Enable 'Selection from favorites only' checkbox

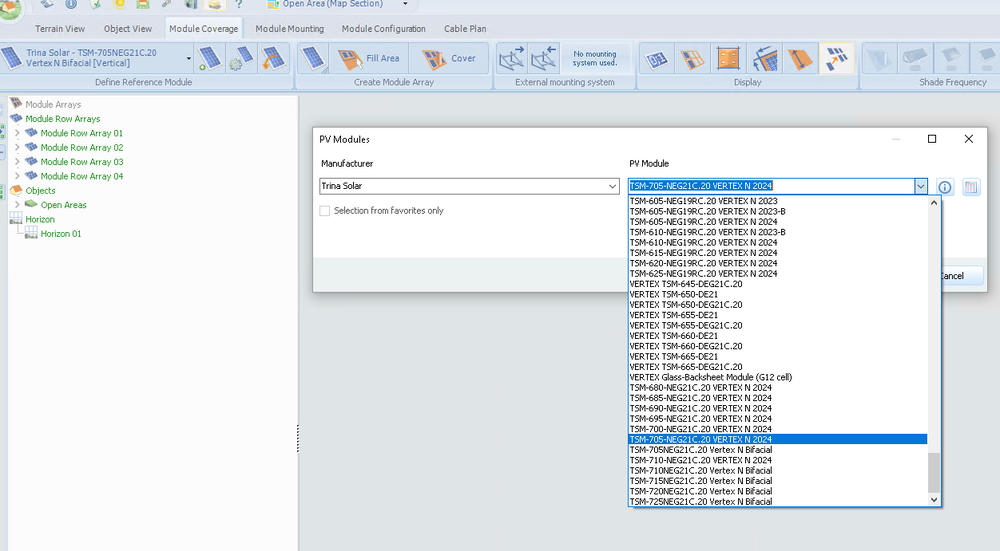(325, 211)
